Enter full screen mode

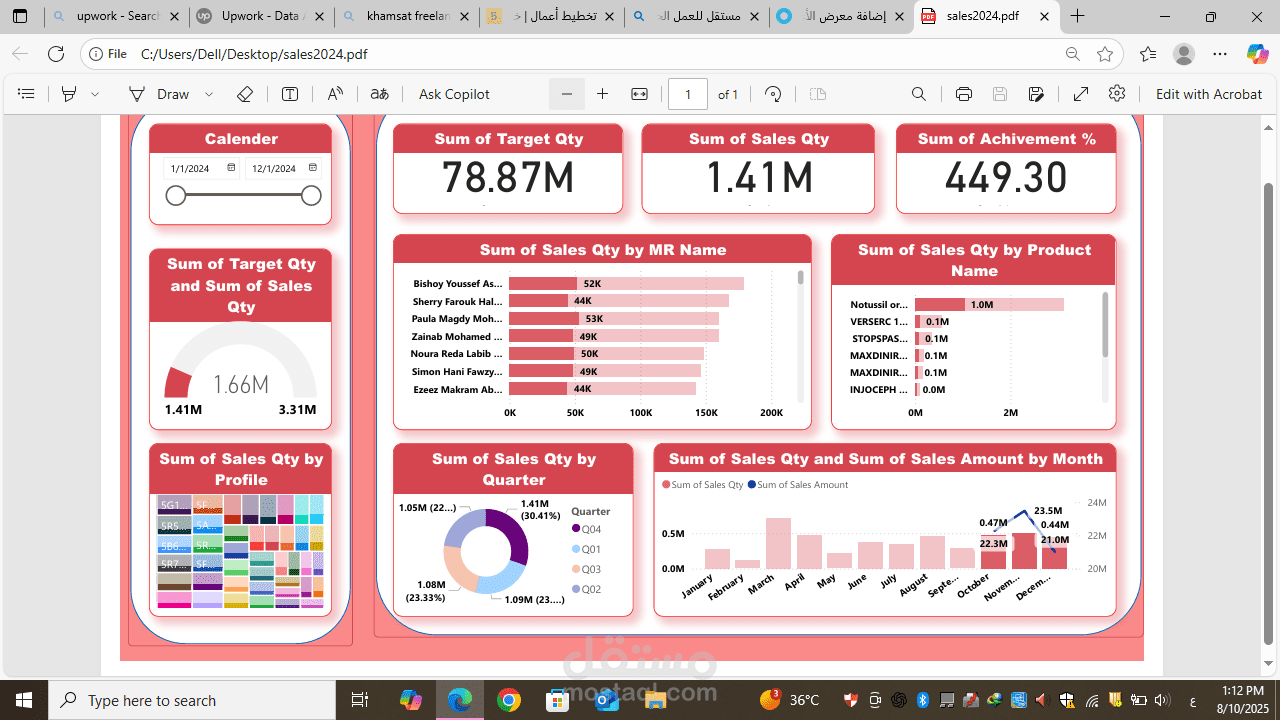click(x=1081, y=94)
